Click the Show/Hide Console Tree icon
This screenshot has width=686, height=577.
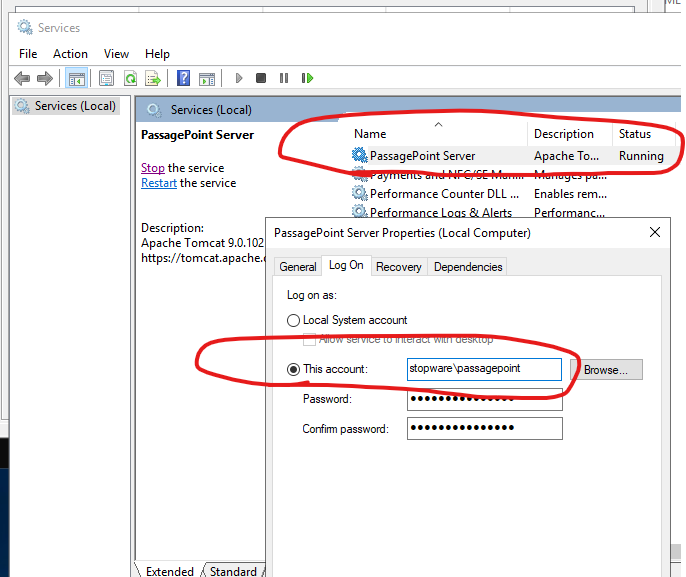(76, 78)
